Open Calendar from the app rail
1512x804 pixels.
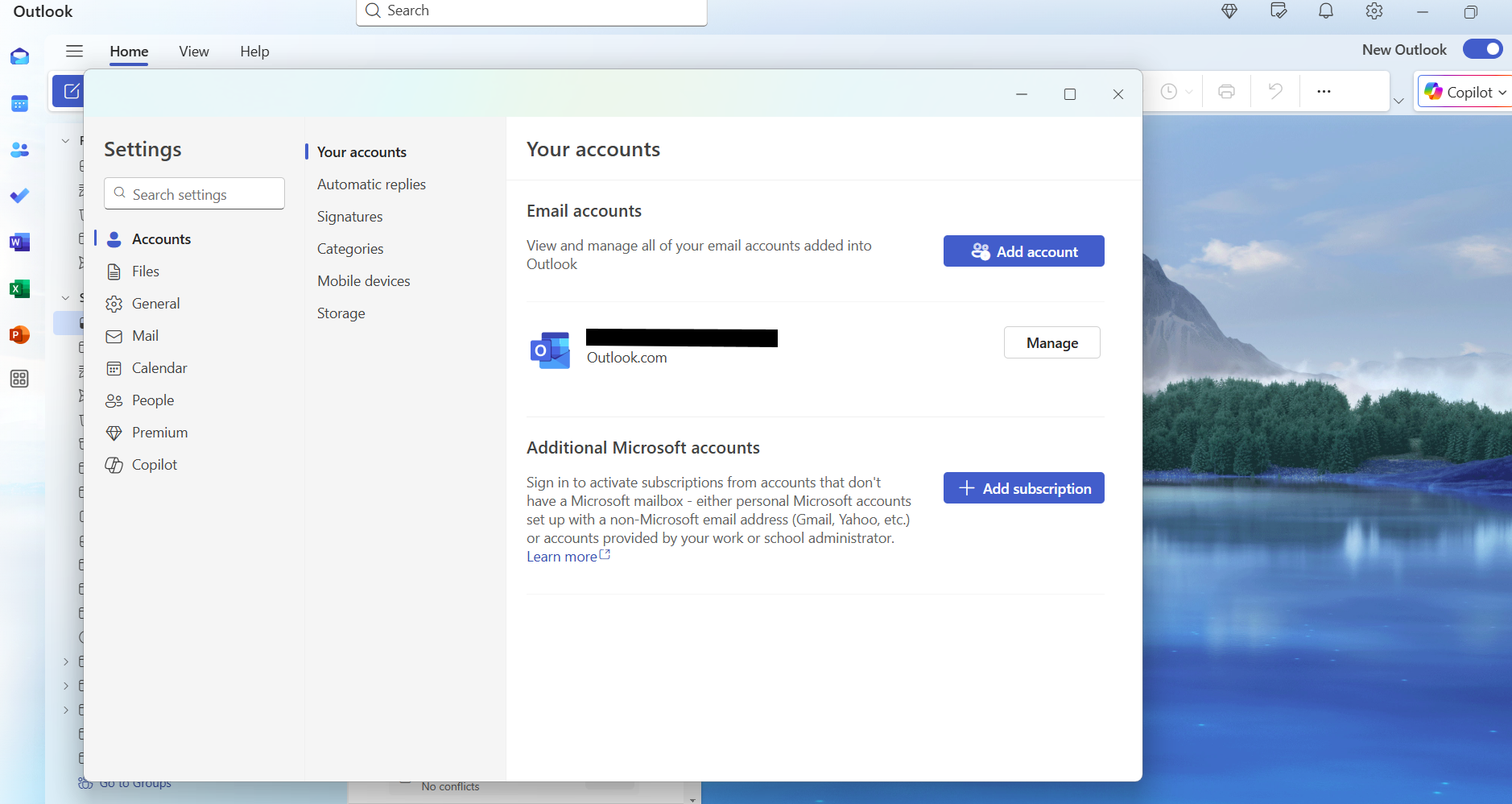pos(19,103)
